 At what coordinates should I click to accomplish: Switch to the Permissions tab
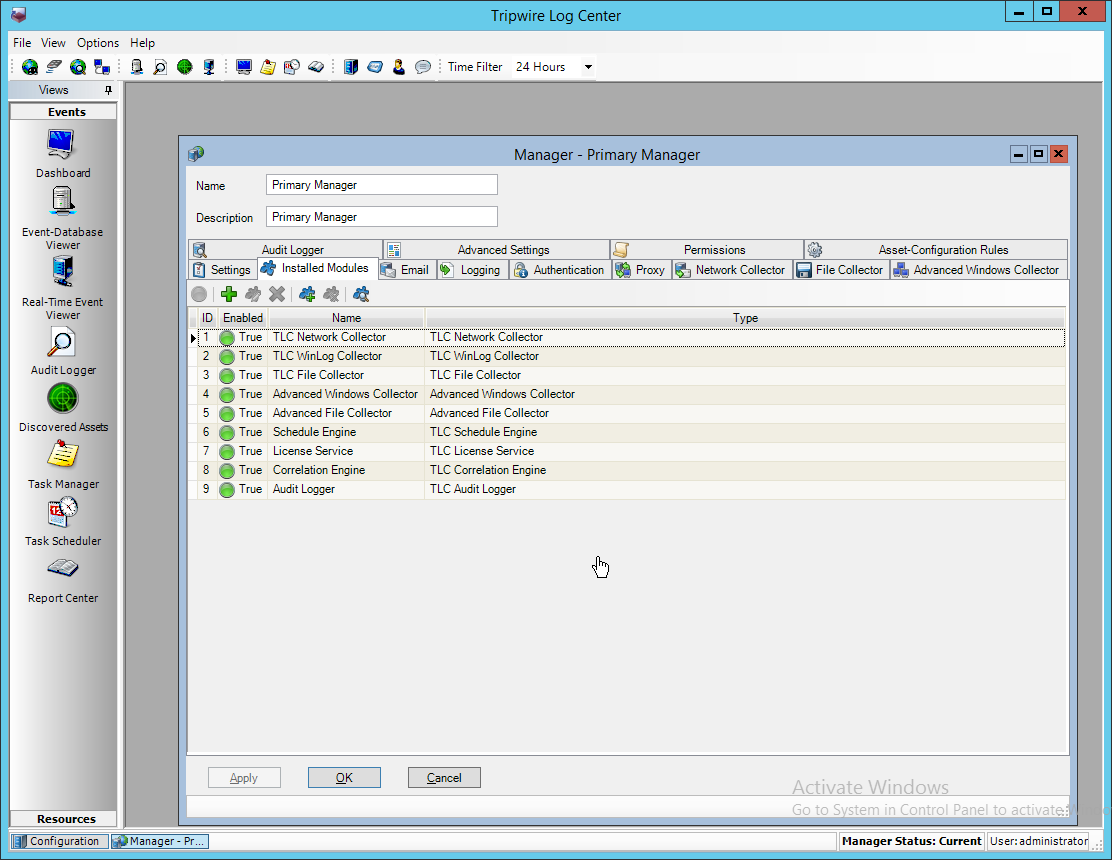tap(706, 250)
